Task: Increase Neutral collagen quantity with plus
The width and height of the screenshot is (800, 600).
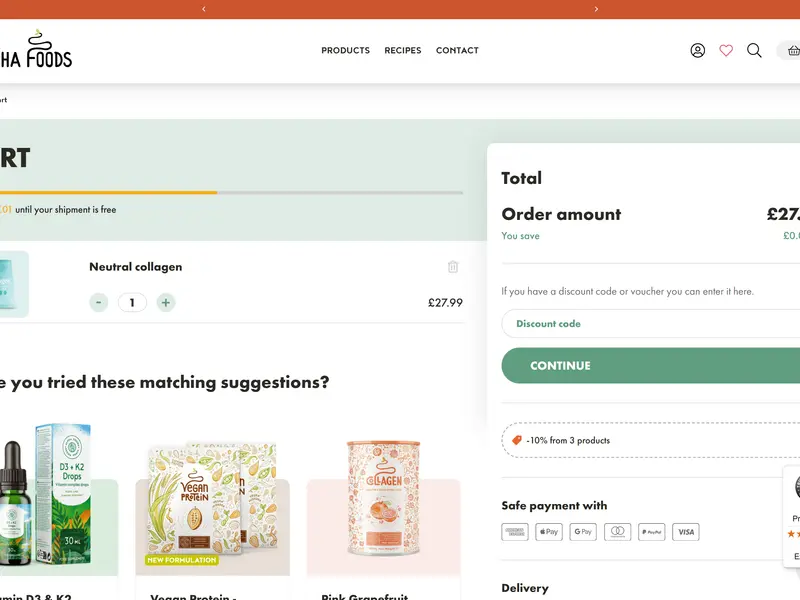Action: point(166,302)
